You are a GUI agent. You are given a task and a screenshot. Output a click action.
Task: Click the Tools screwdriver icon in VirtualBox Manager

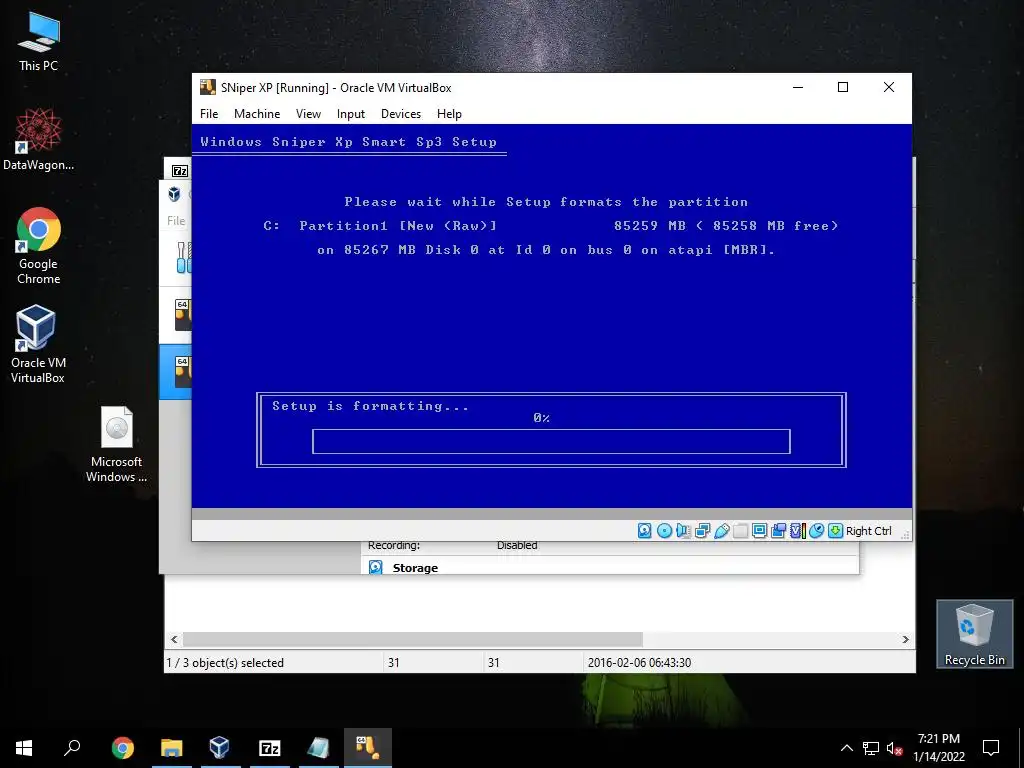pyautogui.click(x=184, y=257)
